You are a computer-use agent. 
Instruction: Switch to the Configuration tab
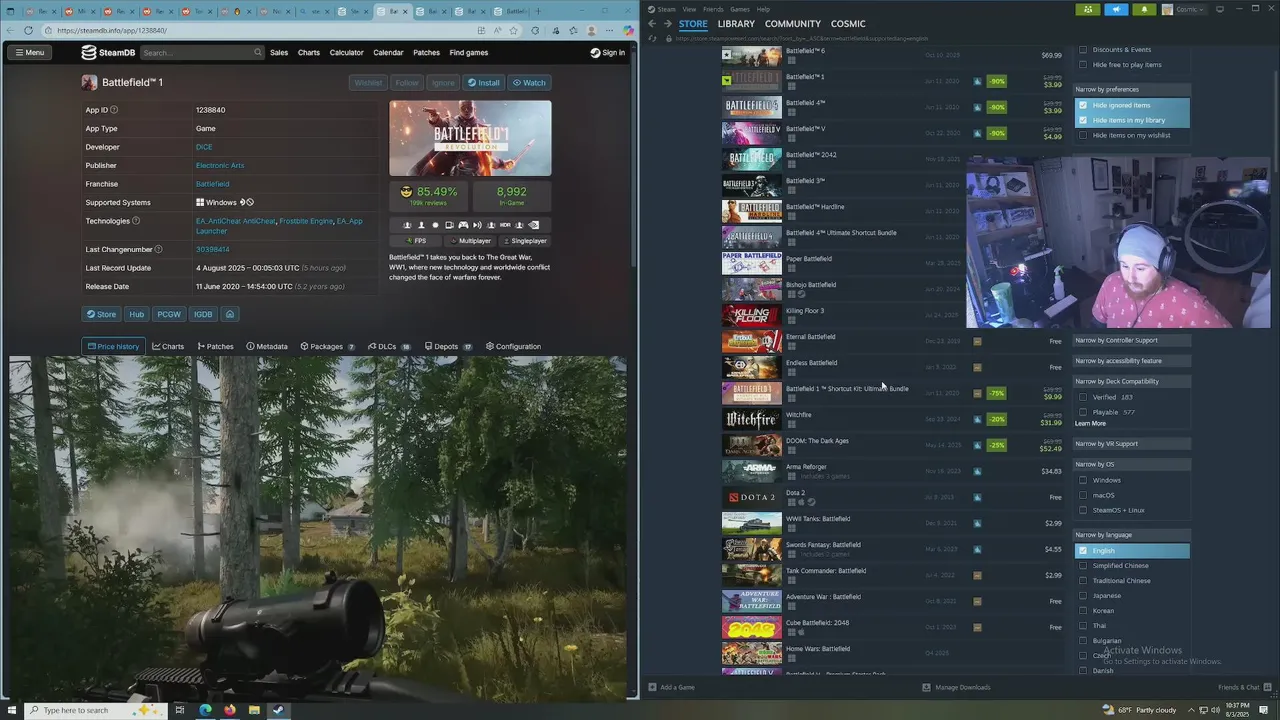click(513, 346)
